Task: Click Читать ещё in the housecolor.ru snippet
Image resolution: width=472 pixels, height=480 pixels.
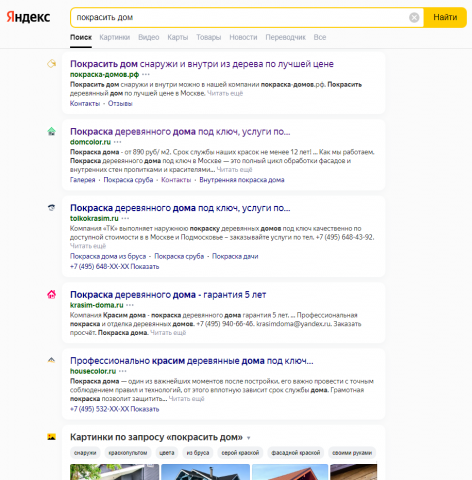Action: click(186, 399)
